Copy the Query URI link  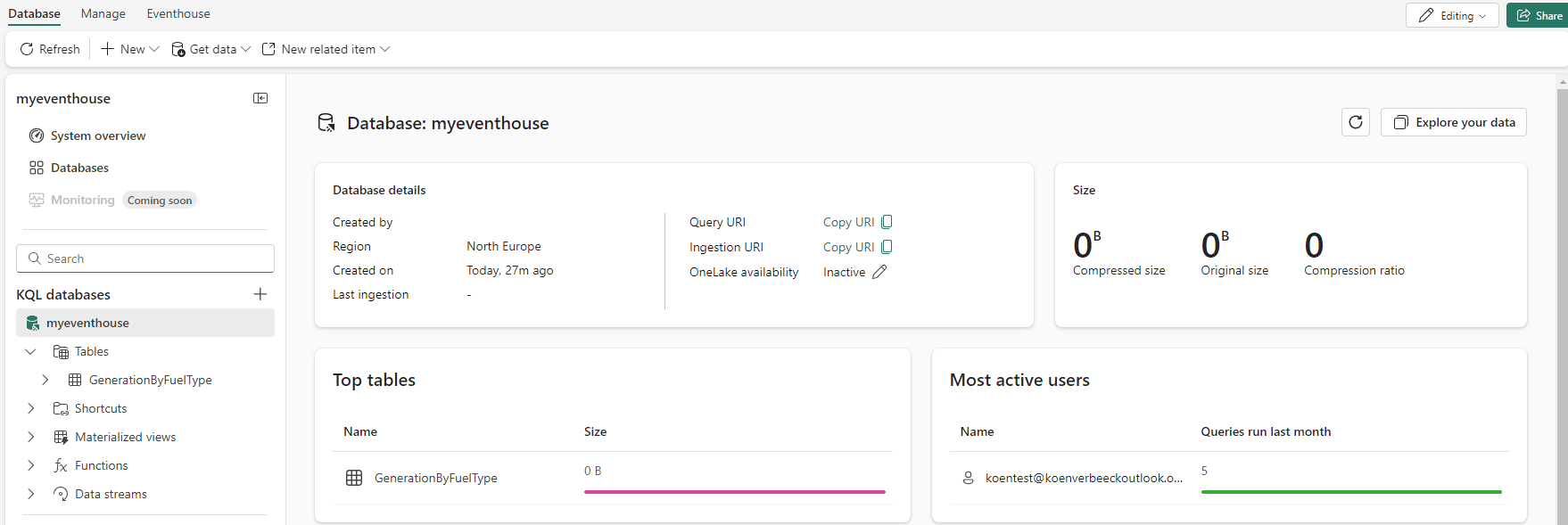pyautogui.click(x=848, y=222)
